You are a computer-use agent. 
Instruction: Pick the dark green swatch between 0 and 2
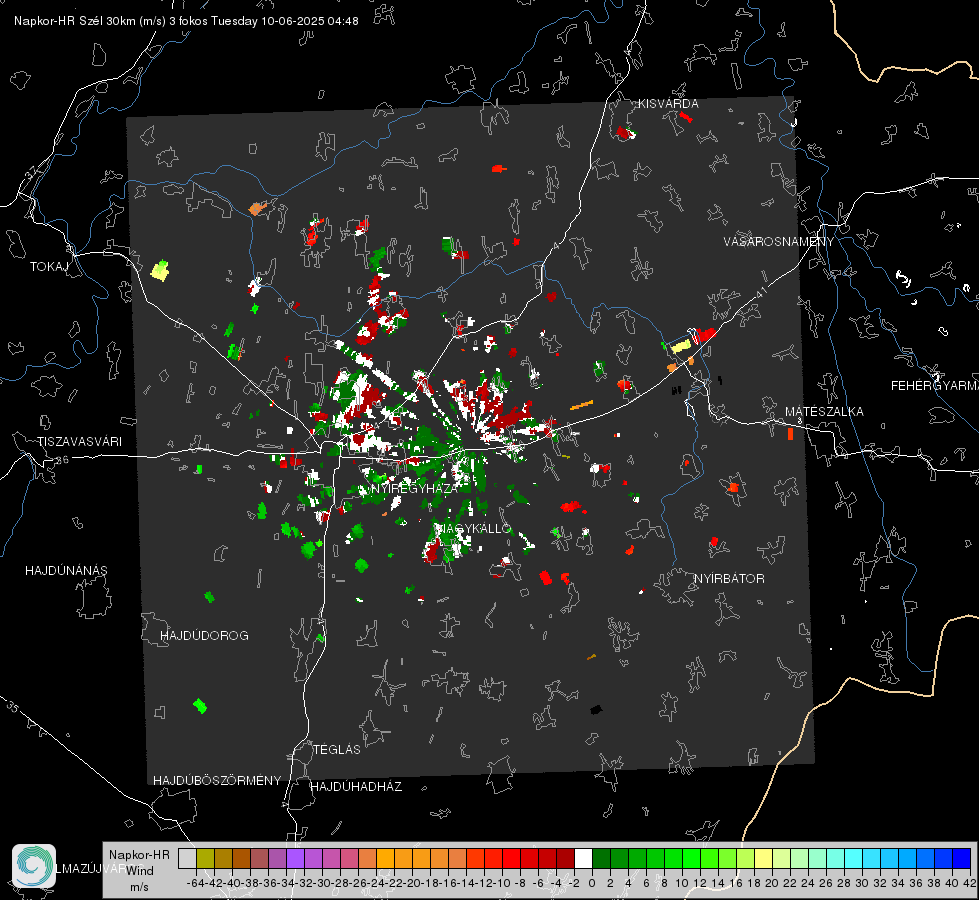coord(601,858)
